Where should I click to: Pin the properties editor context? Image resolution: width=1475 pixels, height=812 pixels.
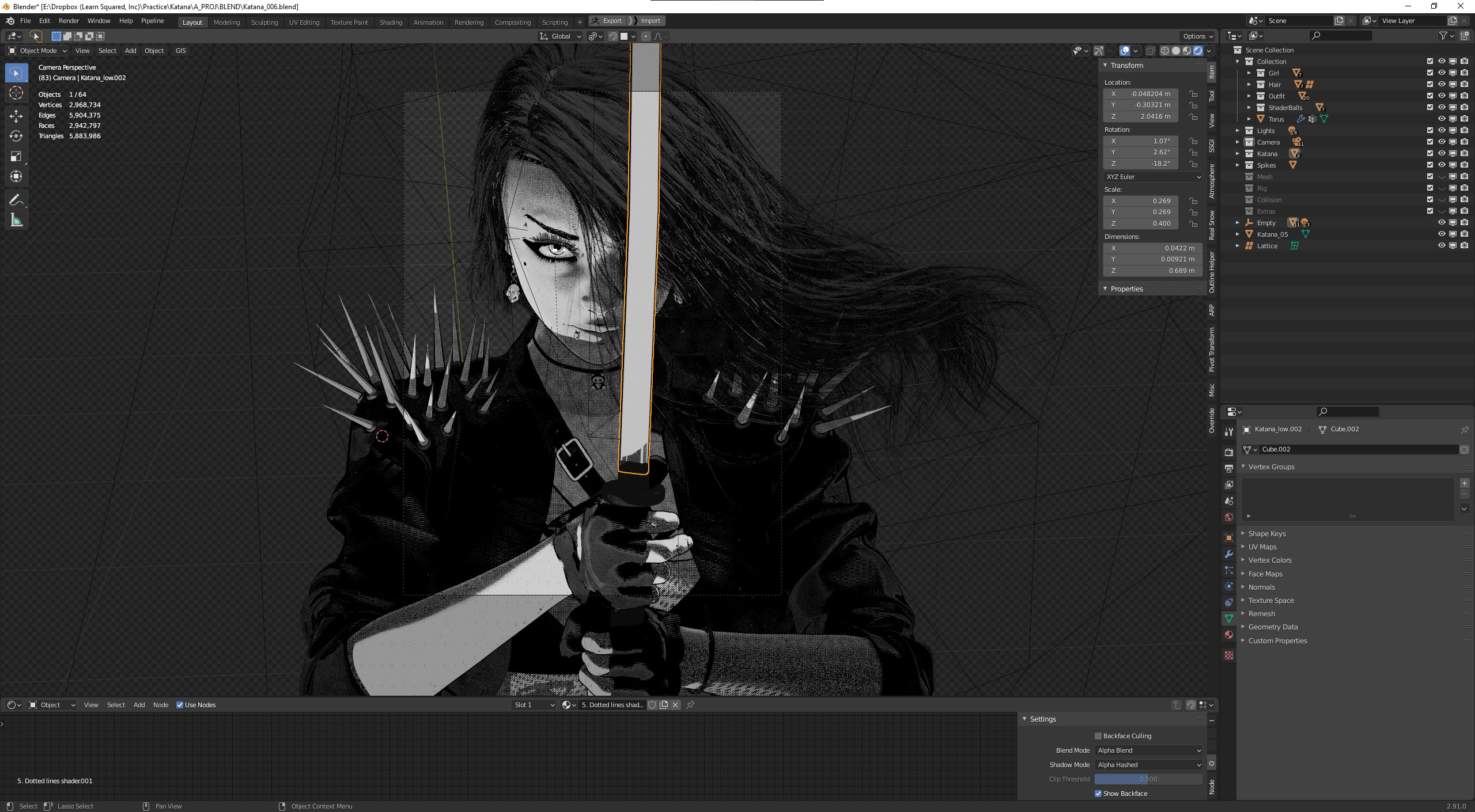1465,430
